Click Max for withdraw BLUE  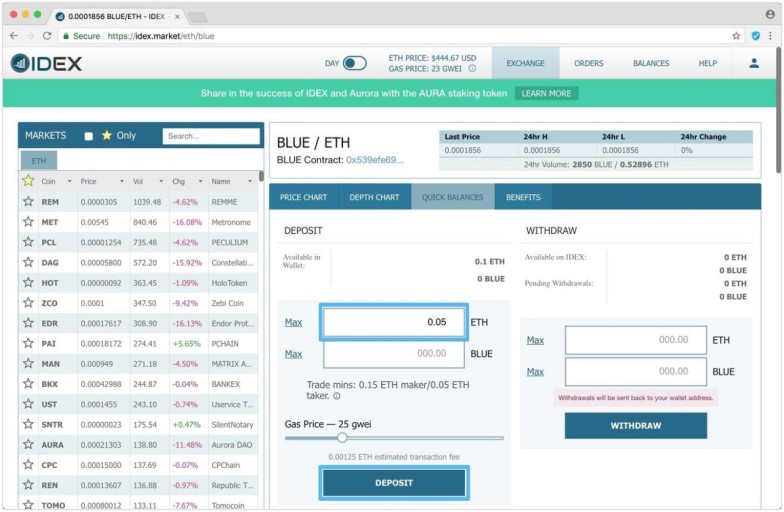coord(535,372)
